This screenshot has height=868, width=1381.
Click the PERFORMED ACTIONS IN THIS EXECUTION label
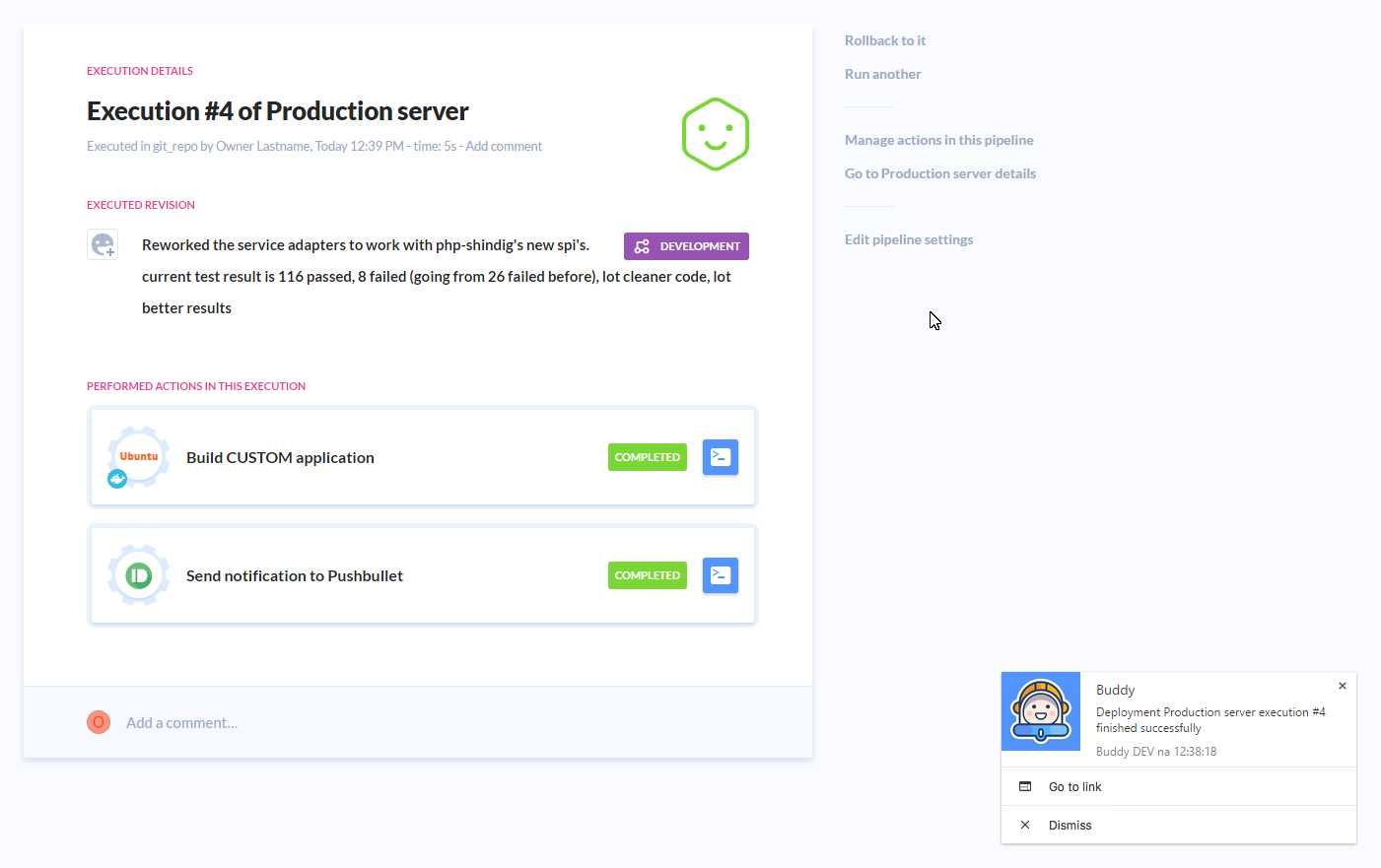coord(196,386)
